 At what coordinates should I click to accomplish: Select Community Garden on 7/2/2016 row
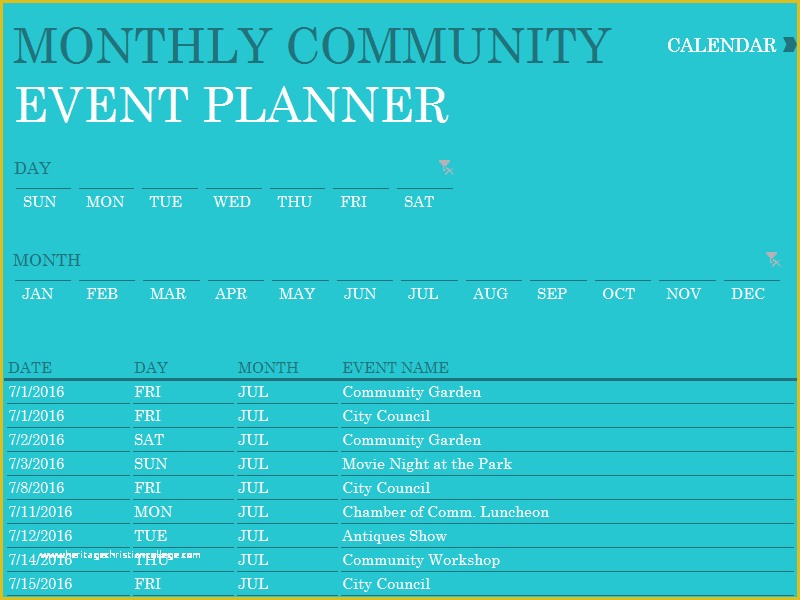[x=567, y=440]
